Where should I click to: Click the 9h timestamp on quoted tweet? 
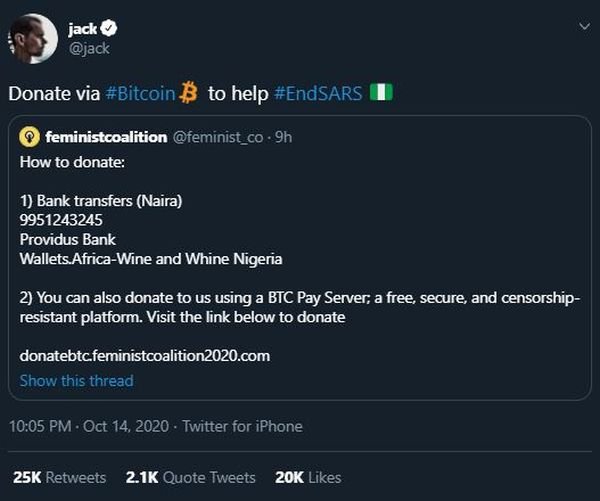[282, 137]
